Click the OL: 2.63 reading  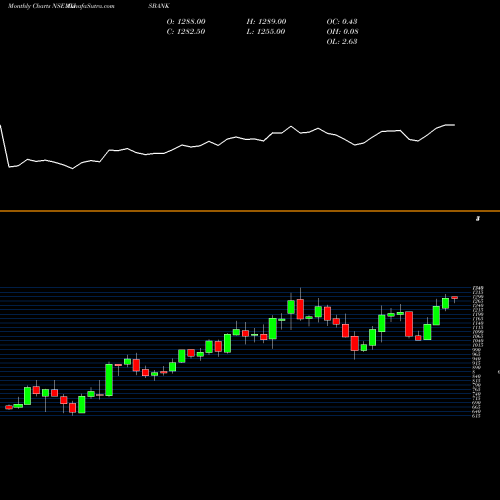point(342,42)
